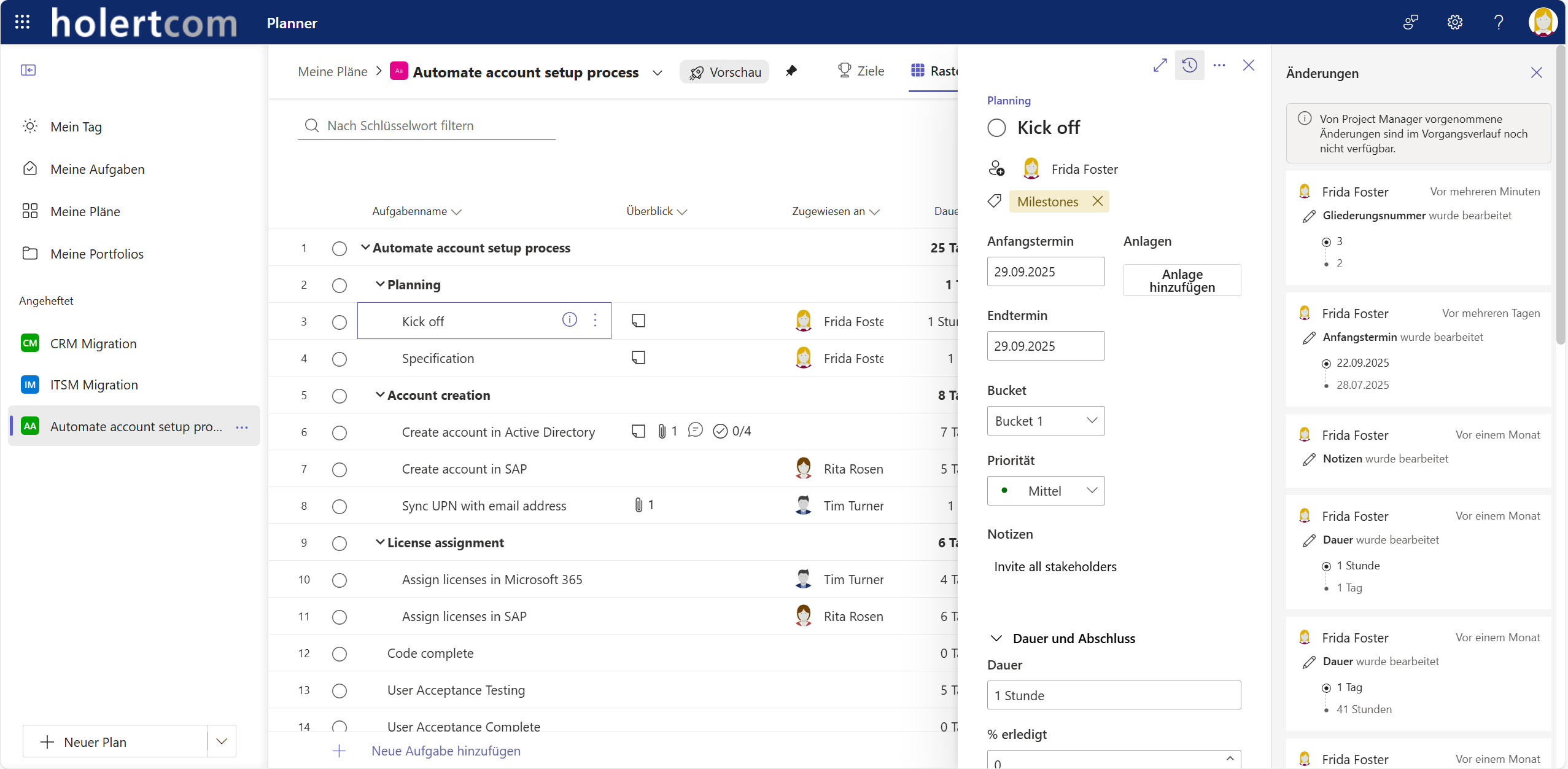Click the "Anlage hinzufügen" button
The height and width of the screenshot is (769, 1568).
tap(1181, 280)
